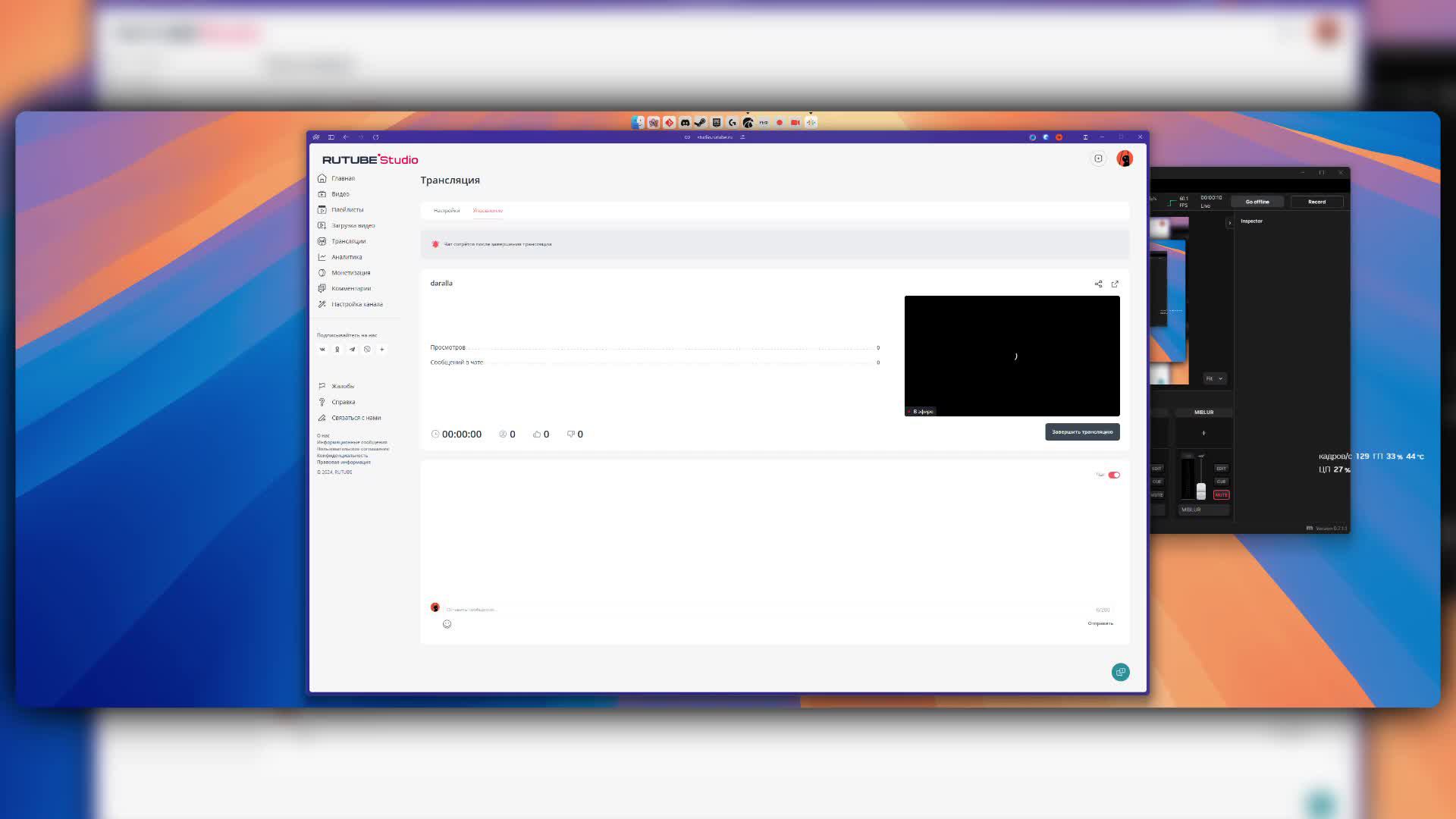This screenshot has height=819, width=1456.
Task: Toggle CUE on the MIBLUR channel
Action: tap(1221, 482)
